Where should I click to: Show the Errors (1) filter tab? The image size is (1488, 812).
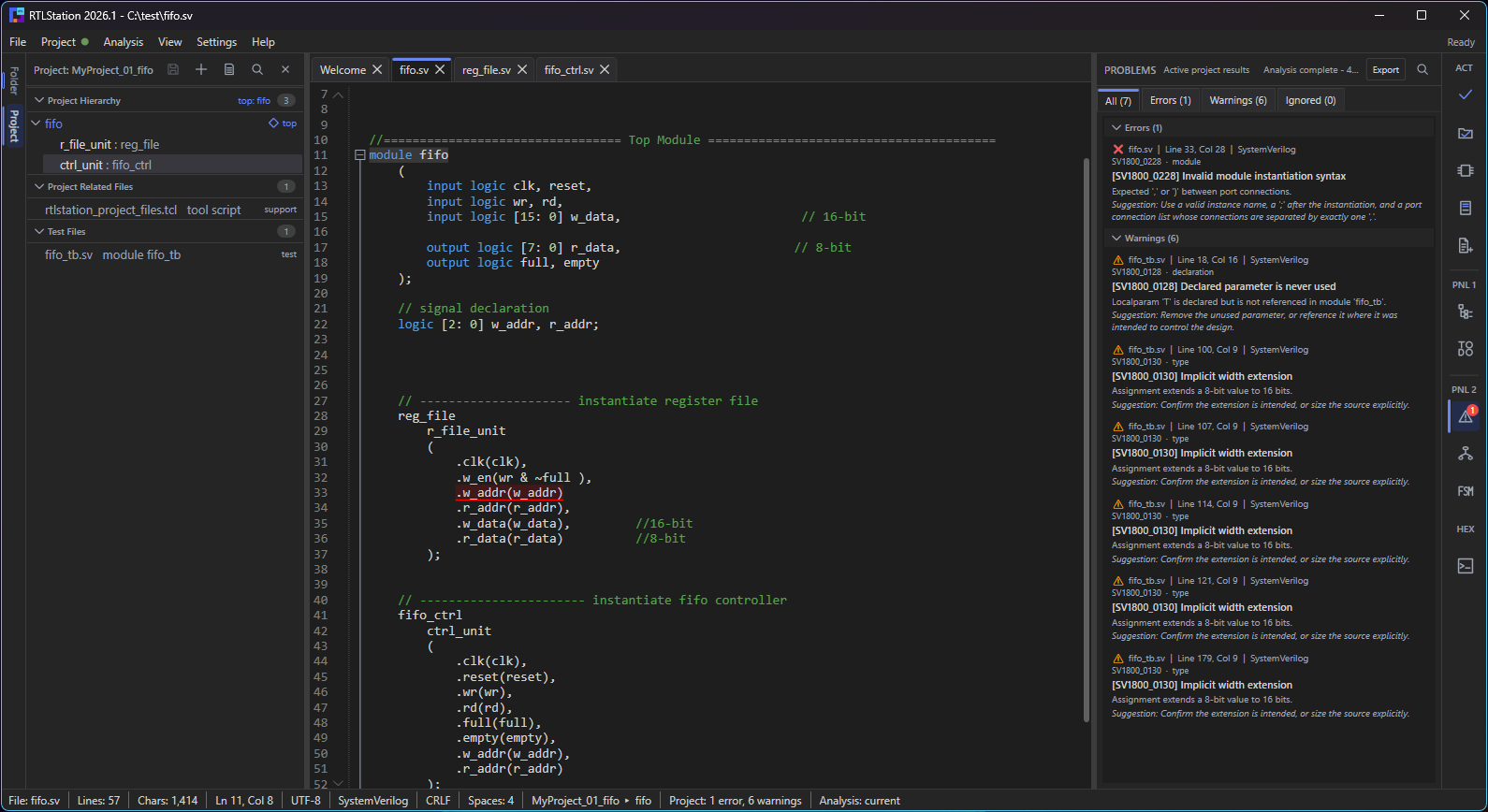[x=1170, y=100]
